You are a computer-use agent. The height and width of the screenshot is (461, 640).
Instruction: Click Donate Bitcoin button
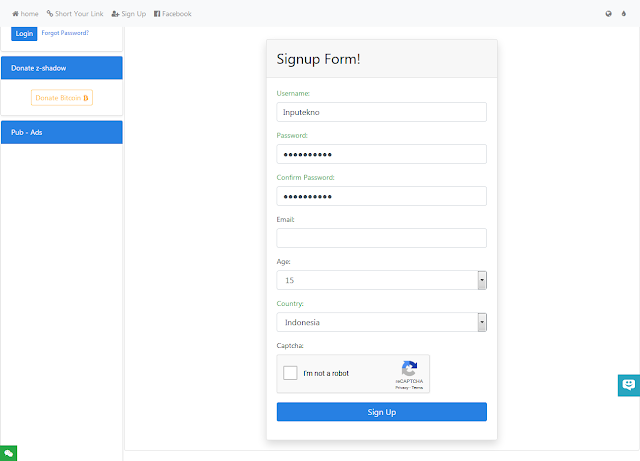click(62, 98)
